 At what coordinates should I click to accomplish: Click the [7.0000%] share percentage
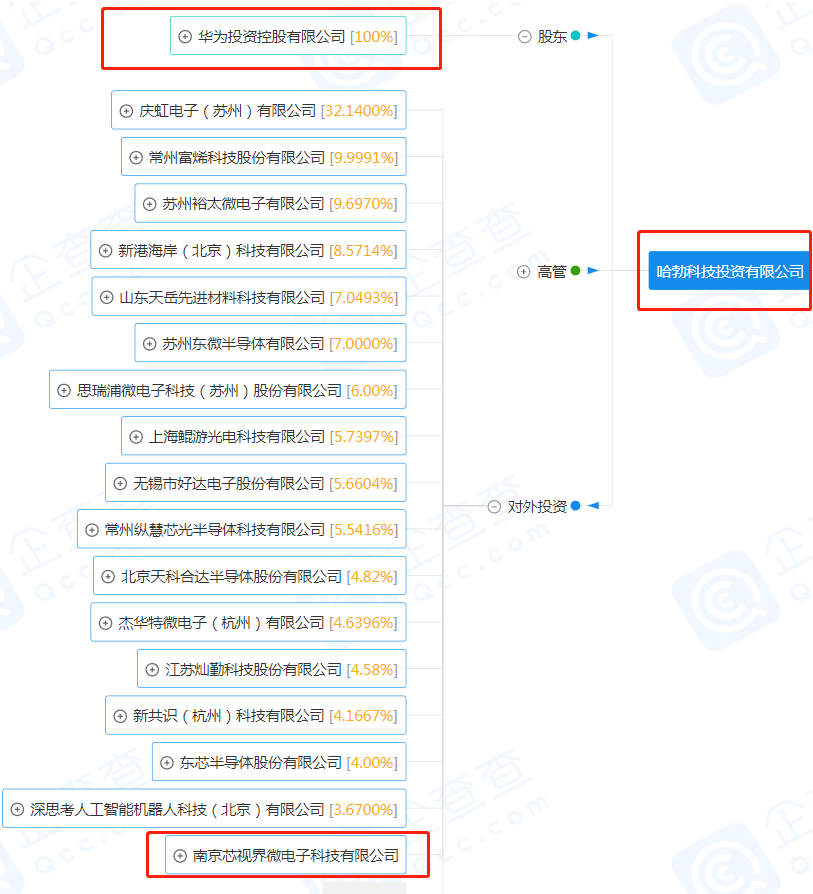363,344
